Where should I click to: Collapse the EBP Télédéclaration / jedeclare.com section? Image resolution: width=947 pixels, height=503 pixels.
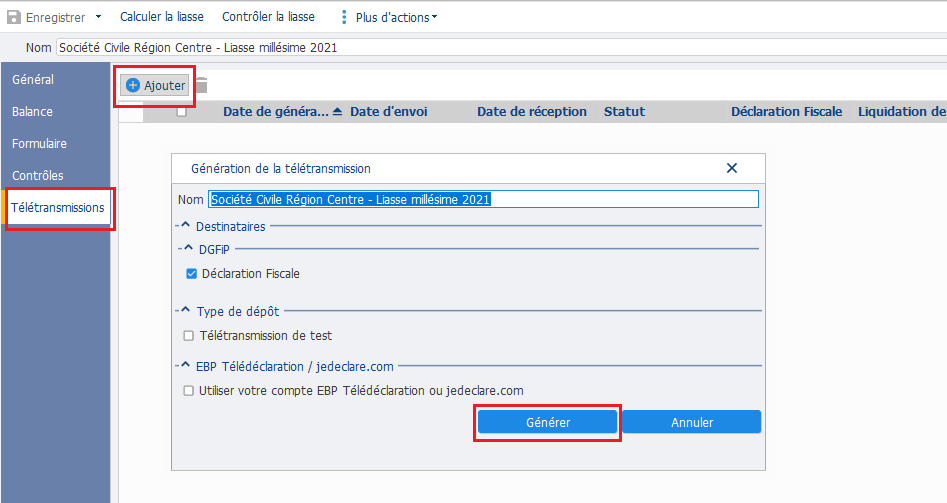185,365
